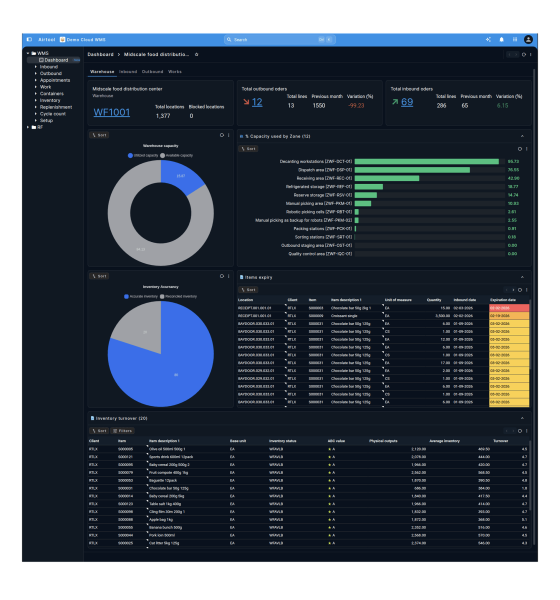Open the WF1001 warehouse link
560x600 pixels.
tap(112, 112)
